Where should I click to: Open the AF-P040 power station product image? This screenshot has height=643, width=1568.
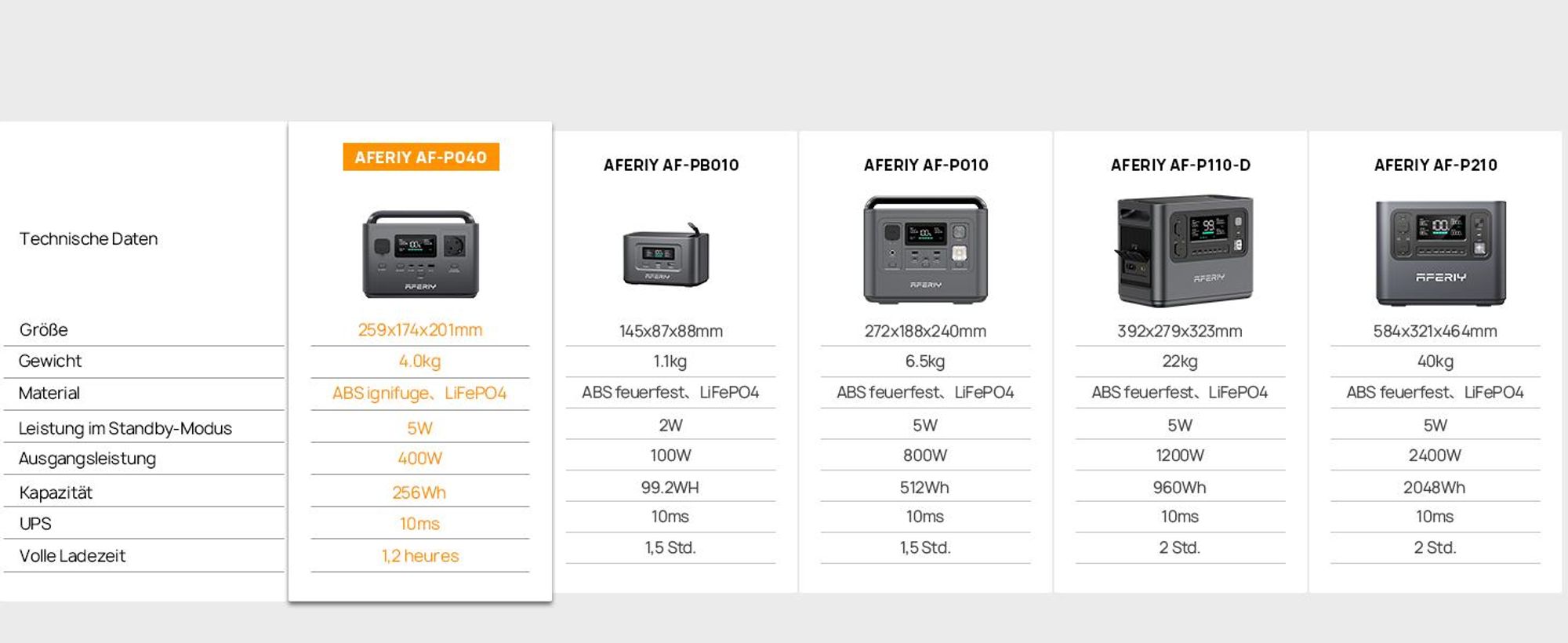(x=420, y=254)
